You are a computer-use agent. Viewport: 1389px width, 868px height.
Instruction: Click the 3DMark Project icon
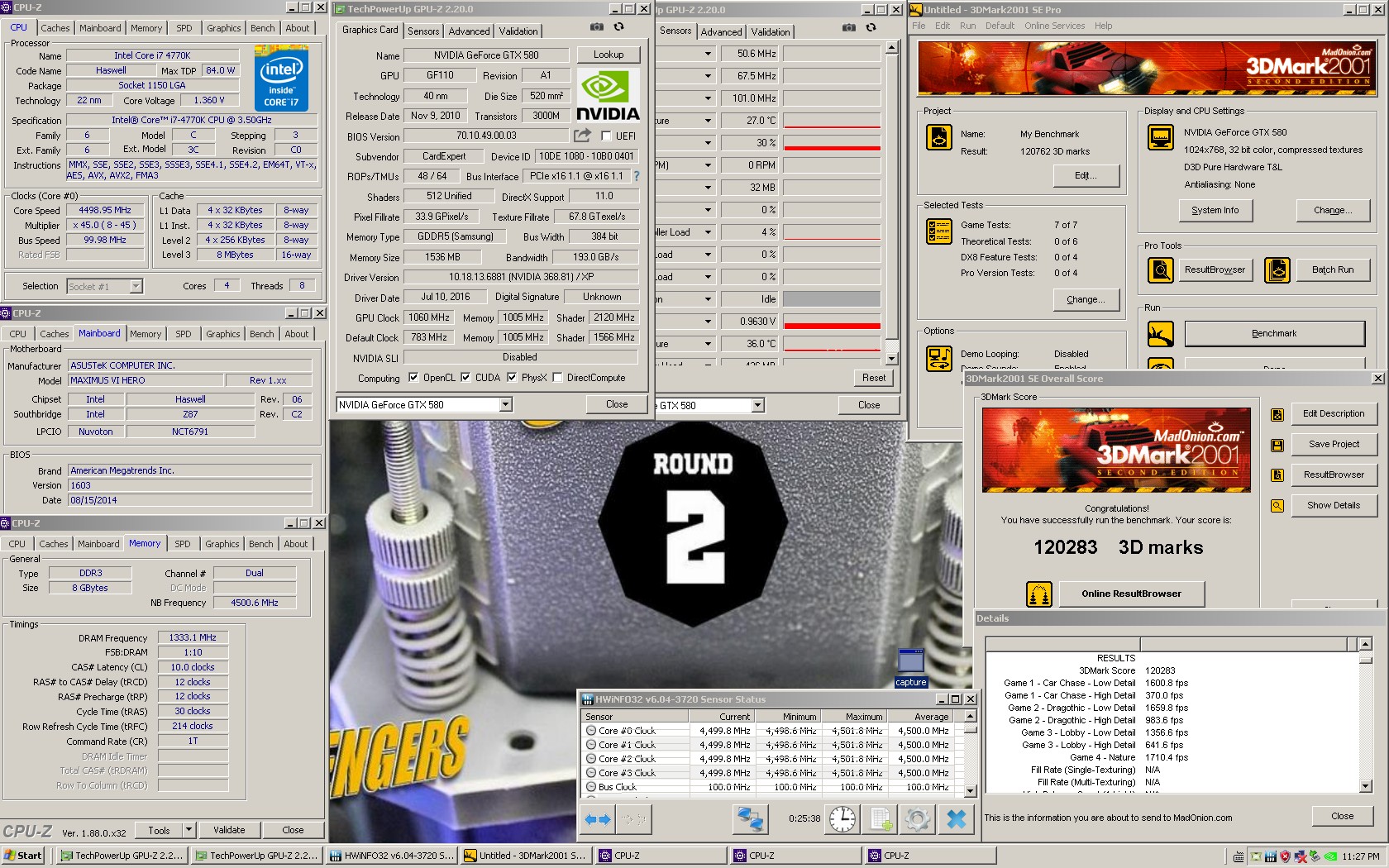(939, 137)
